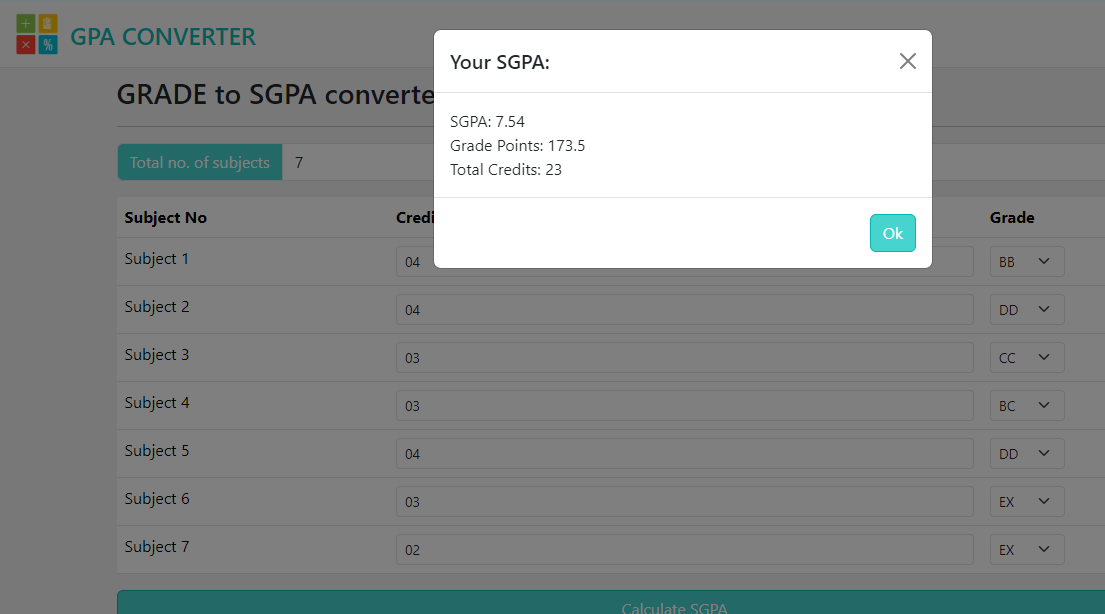Open the grade selector for Subject 7
This screenshot has width=1105, height=614.
click(x=1027, y=549)
